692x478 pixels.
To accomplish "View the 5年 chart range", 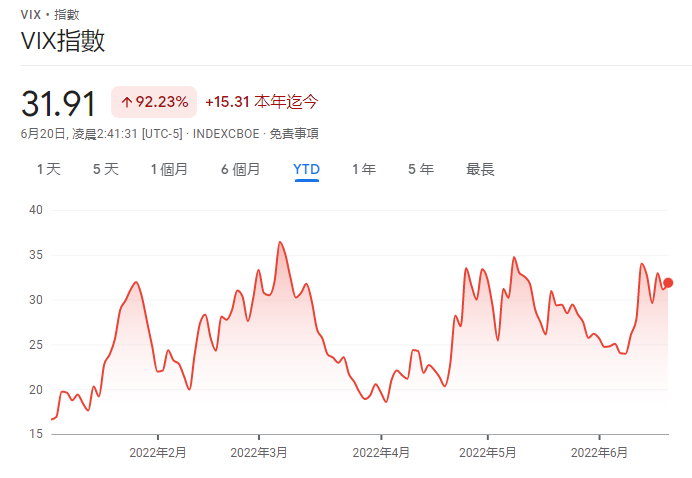I will (420, 169).
